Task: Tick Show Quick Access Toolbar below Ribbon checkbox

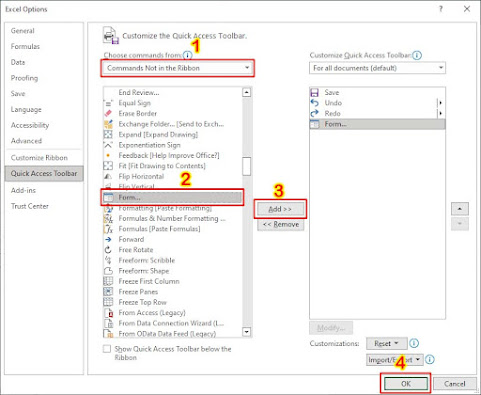Action: tap(107, 349)
